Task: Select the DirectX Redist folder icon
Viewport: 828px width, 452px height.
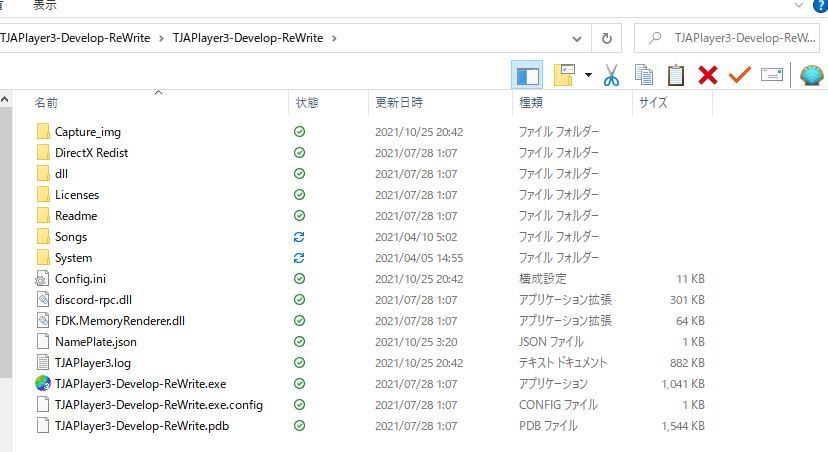Action: 43,153
